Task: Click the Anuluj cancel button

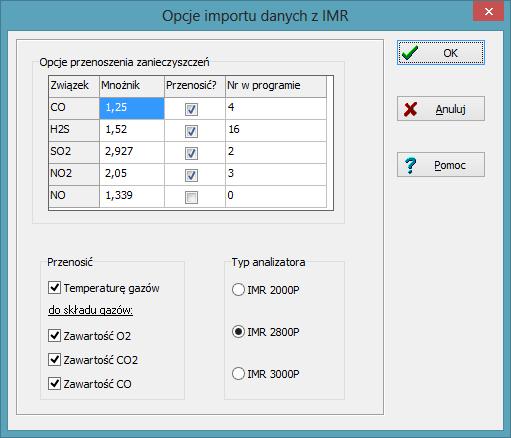Action: (441, 109)
